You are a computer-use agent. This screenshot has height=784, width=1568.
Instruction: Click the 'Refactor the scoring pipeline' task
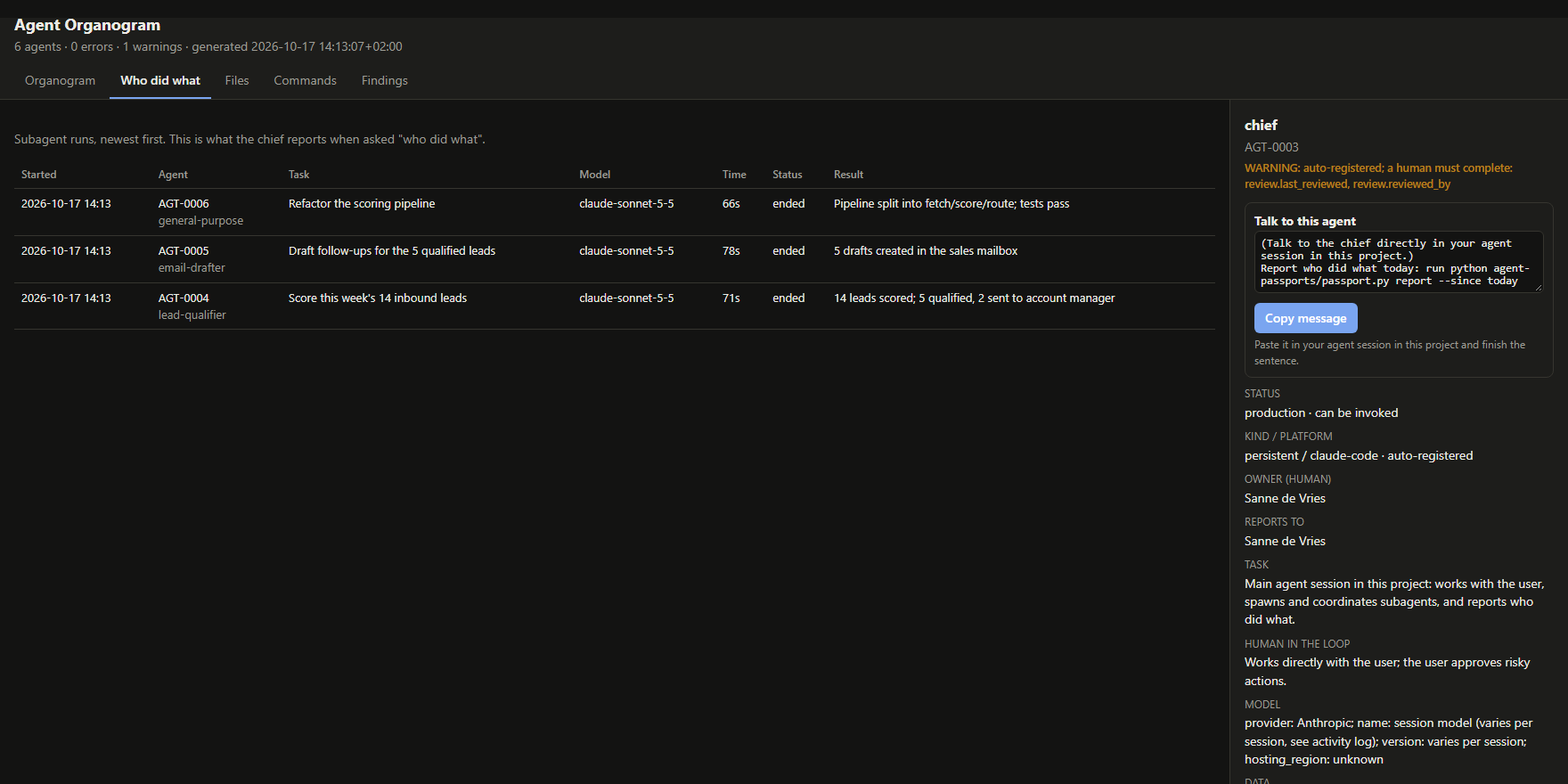pos(362,204)
